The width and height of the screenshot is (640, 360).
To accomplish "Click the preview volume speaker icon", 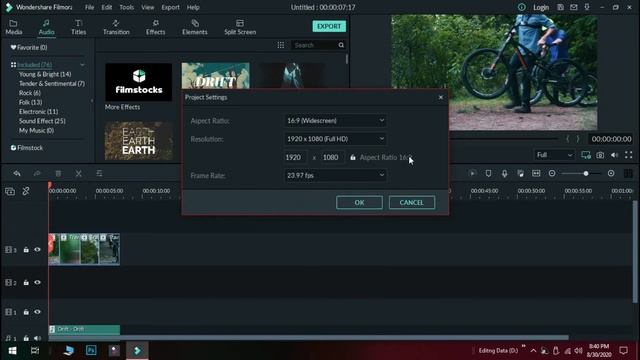I will pos(615,155).
